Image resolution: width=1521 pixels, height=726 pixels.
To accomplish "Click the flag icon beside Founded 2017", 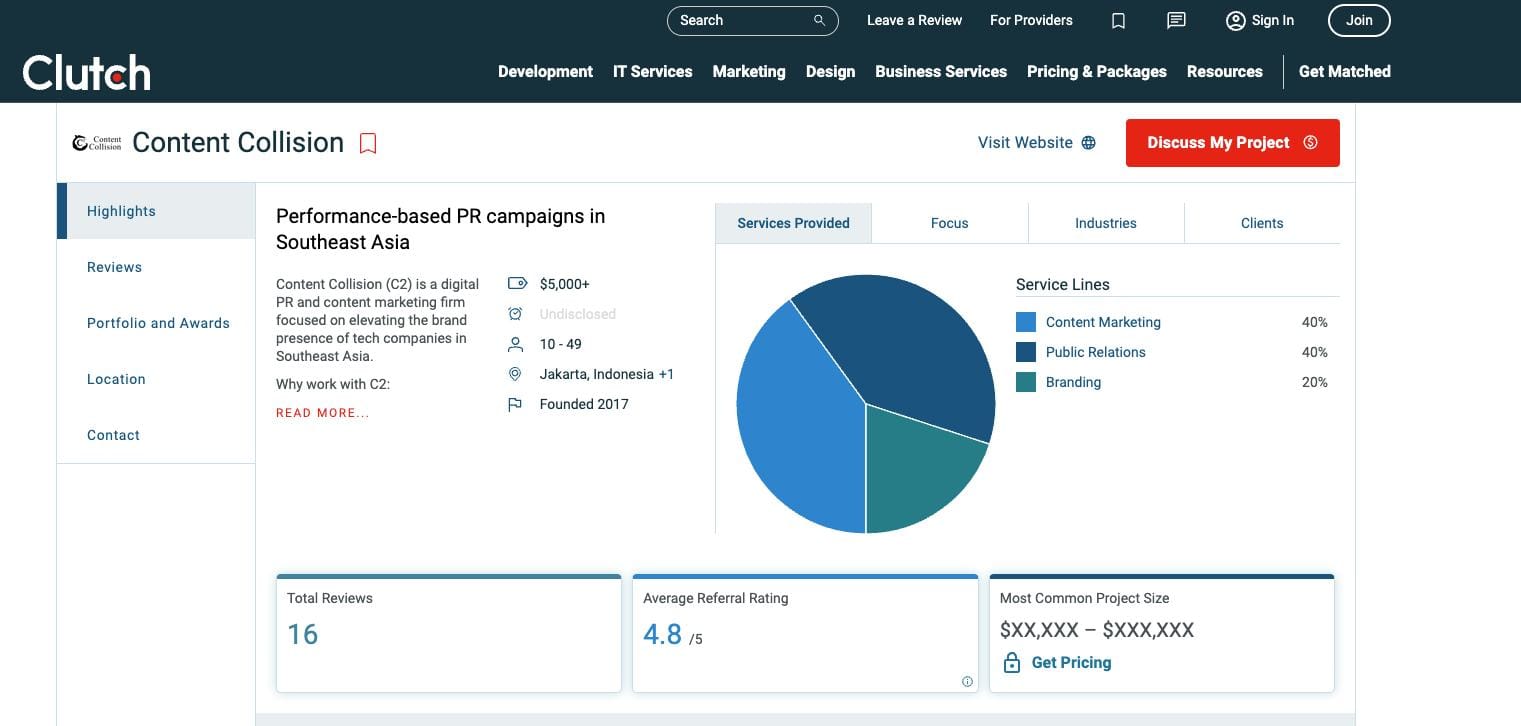I will click(x=515, y=404).
